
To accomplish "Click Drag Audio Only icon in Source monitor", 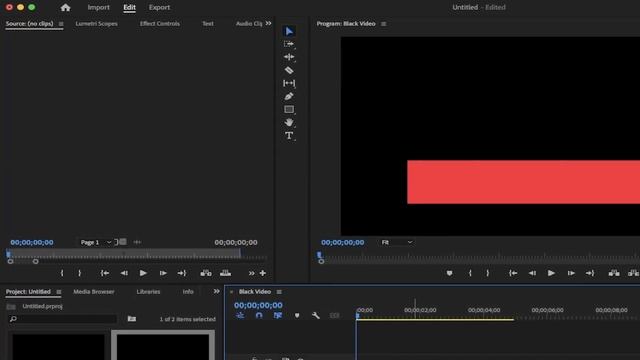I will 137,242.
